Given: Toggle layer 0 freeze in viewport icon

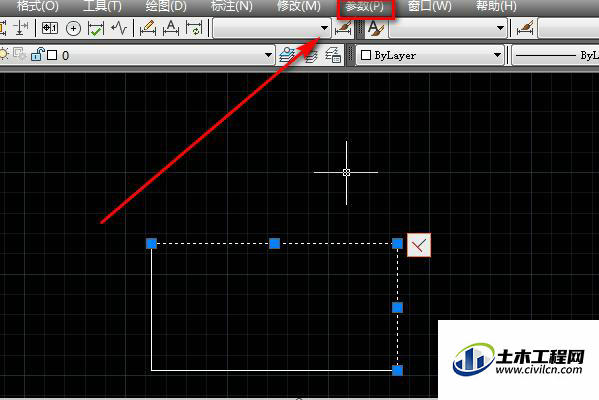Looking at the screenshot, I should tap(19, 54).
